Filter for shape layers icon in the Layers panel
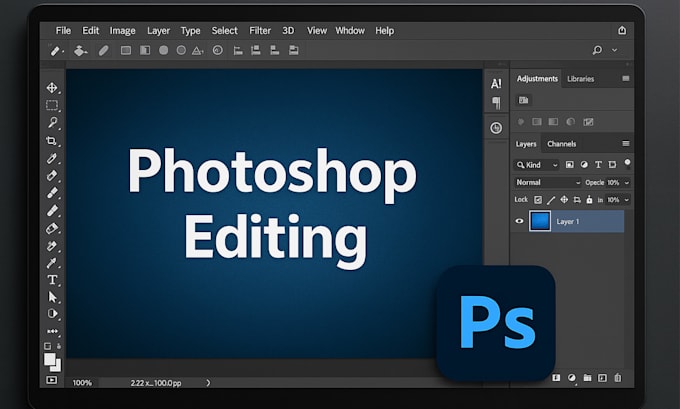Image resolution: width=680 pixels, height=409 pixels. pos(612,164)
